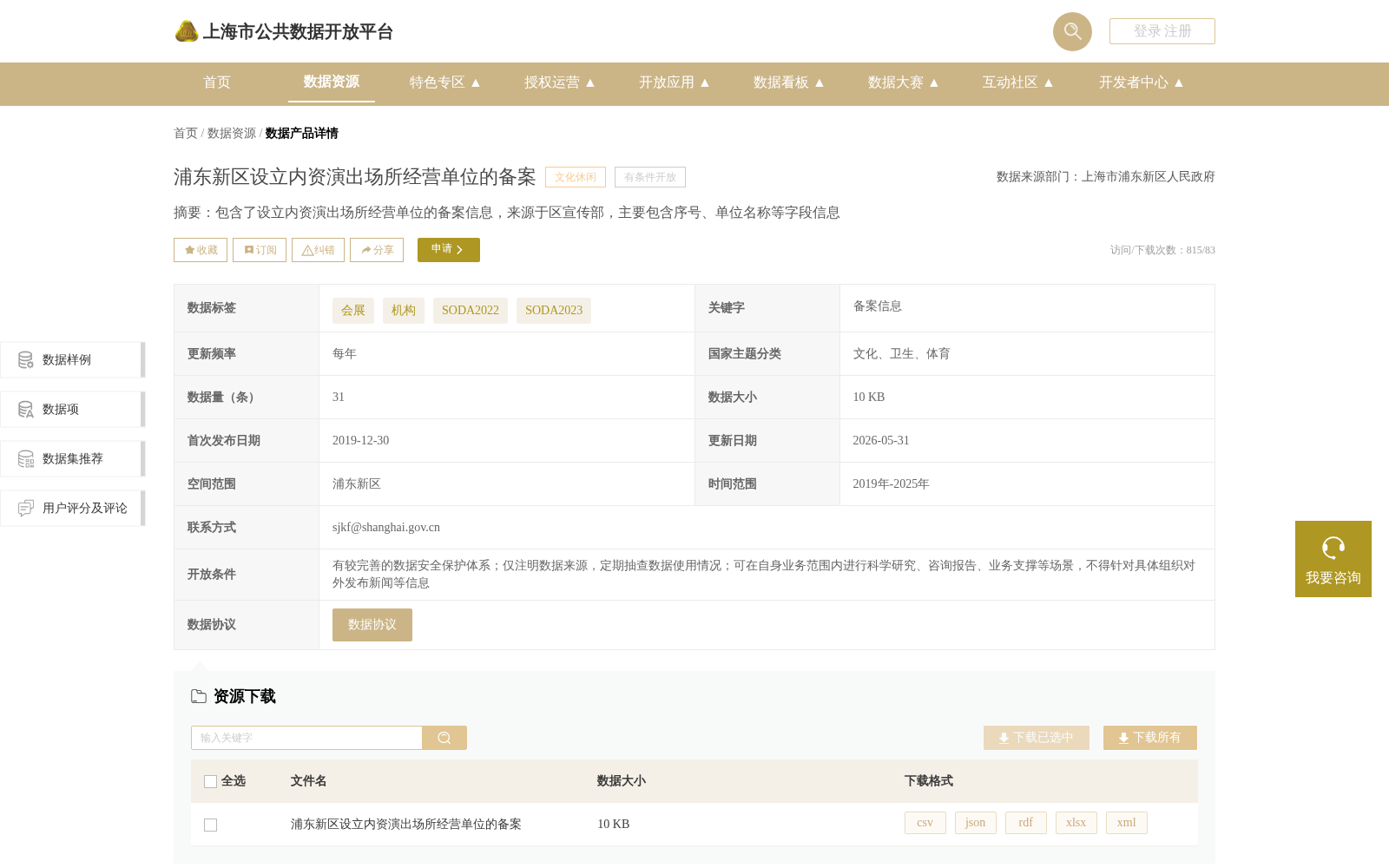The height and width of the screenshot is (868, 1389).
Task: Click the 有条件开放 badge
Action: click(x=650, y=177)
